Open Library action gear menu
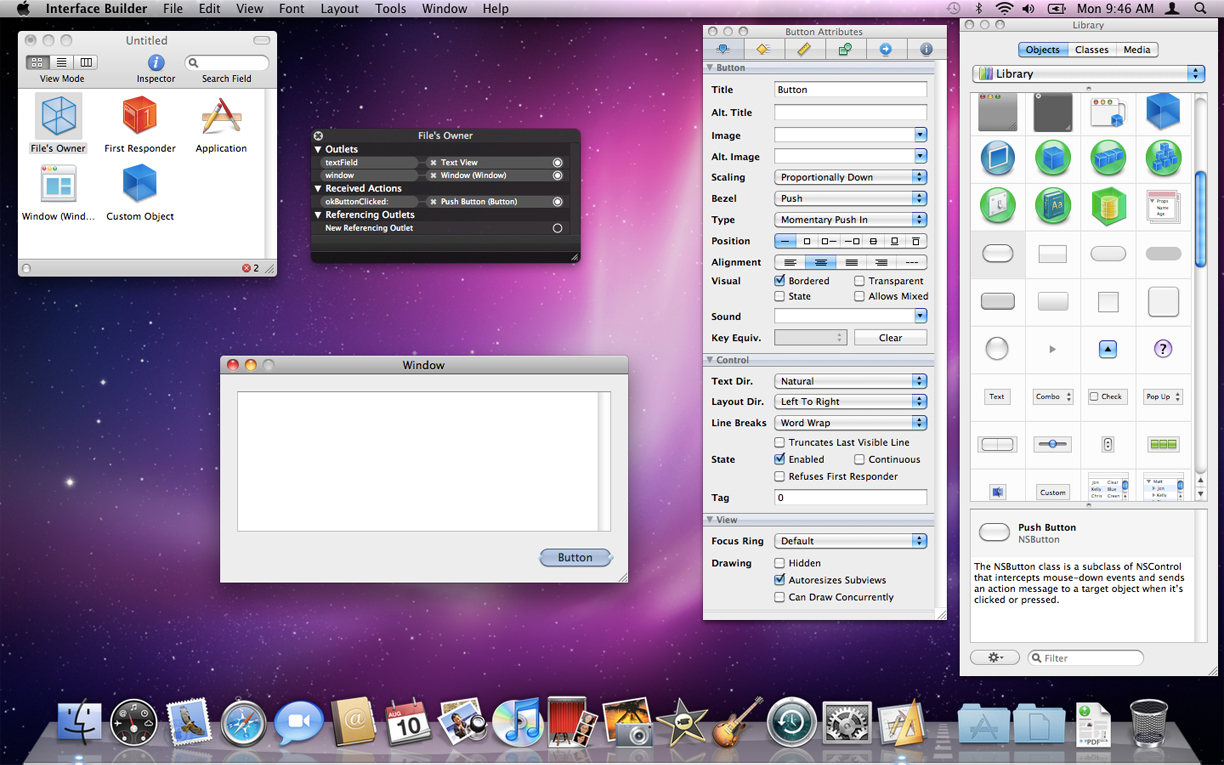Image resolution: width=1224 pixels, height=765 pixels. pos(994,658)
